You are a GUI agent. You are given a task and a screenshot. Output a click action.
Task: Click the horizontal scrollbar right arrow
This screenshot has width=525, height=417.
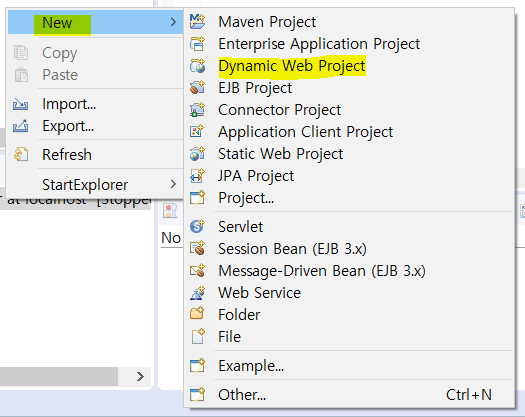point(140,376)
